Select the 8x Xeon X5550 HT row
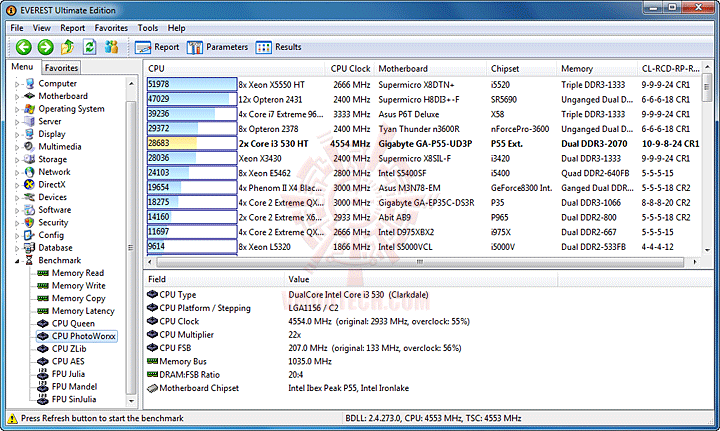Screen dimensions: 720x431 423,84
